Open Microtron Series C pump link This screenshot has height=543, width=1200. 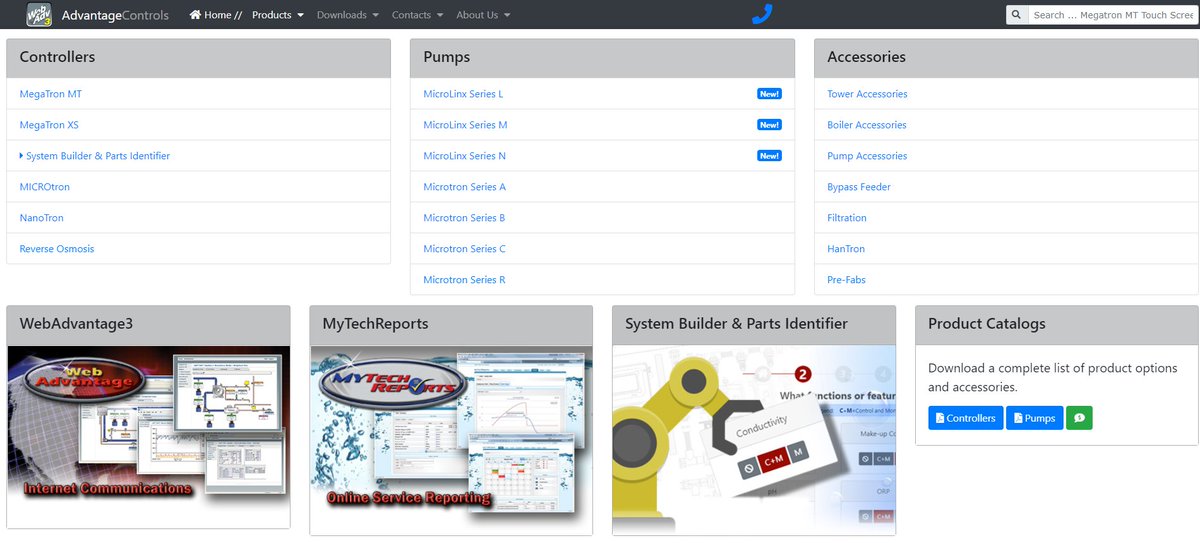click(464, 249)
